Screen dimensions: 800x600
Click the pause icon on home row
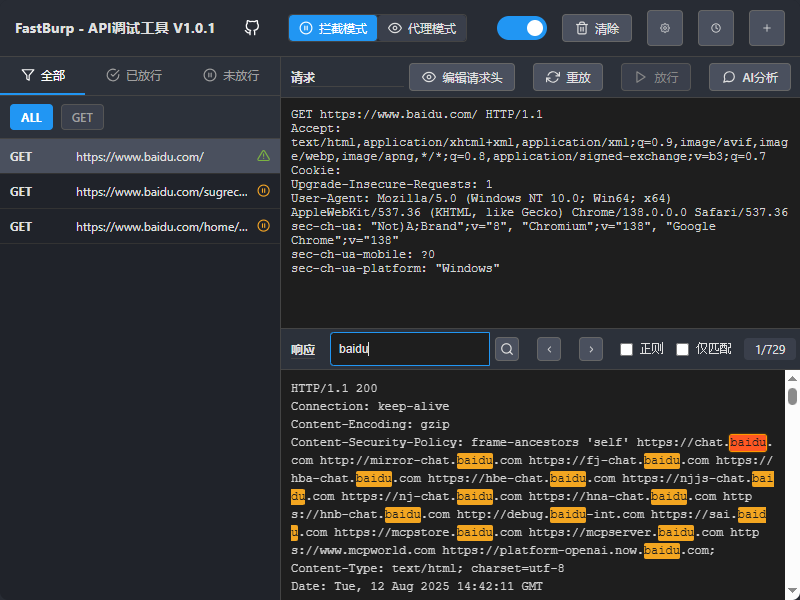click(263, 226)
